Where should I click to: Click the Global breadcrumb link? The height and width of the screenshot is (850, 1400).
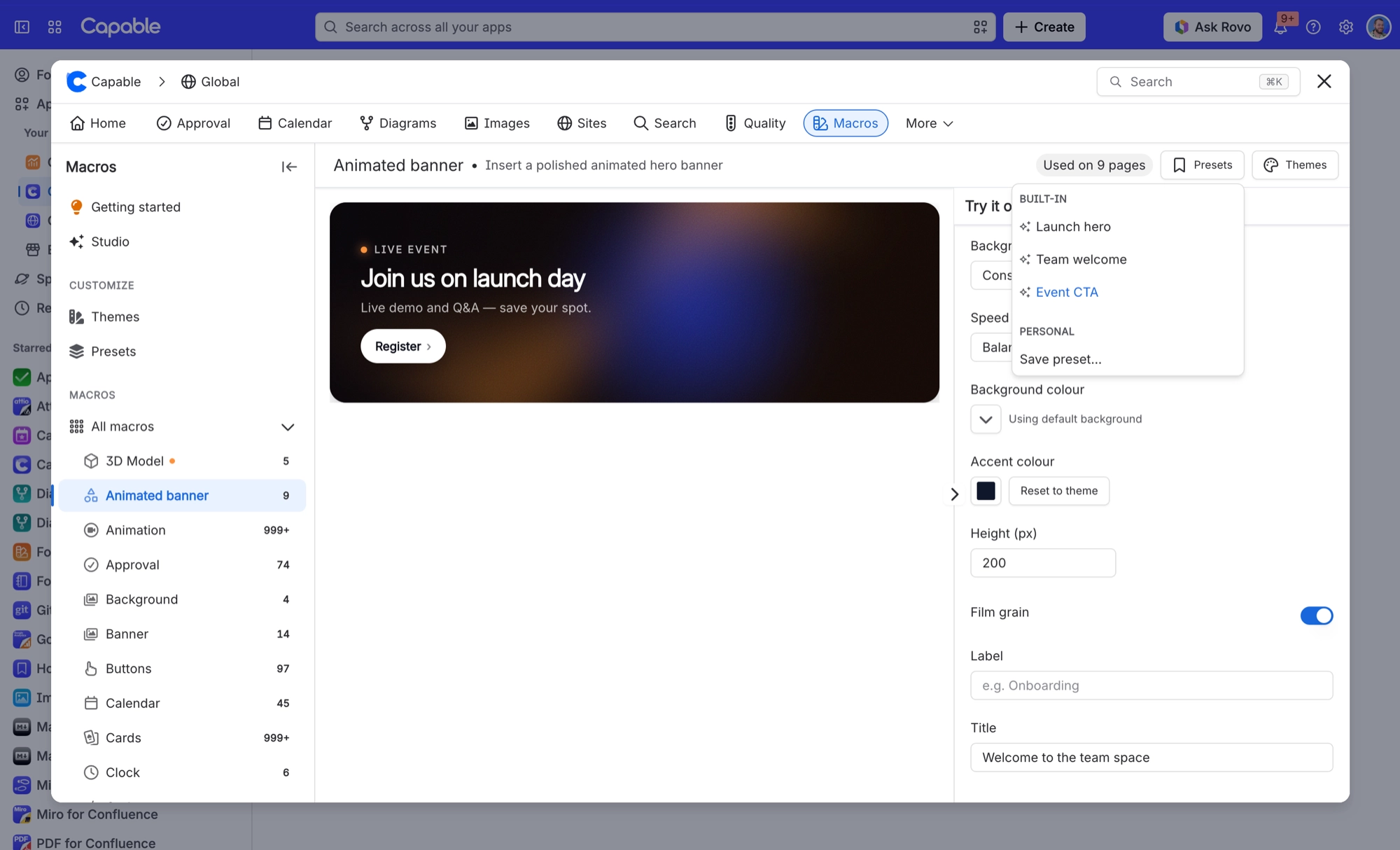coord(210,82)
